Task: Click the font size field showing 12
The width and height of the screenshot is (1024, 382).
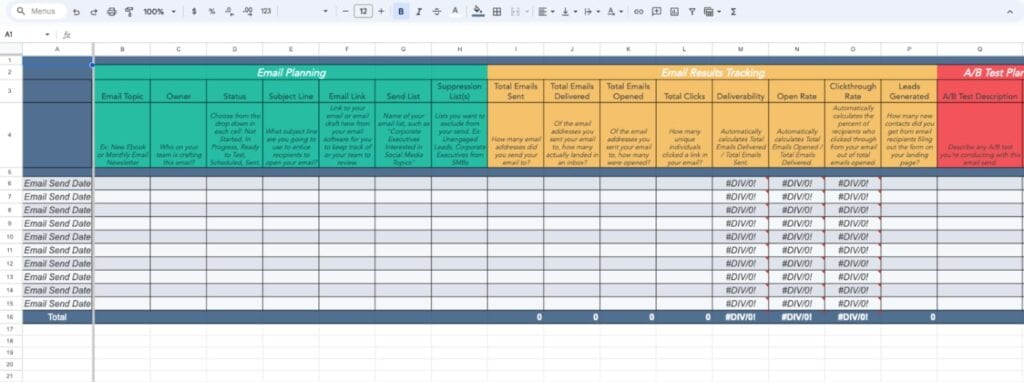Action: 363,12
